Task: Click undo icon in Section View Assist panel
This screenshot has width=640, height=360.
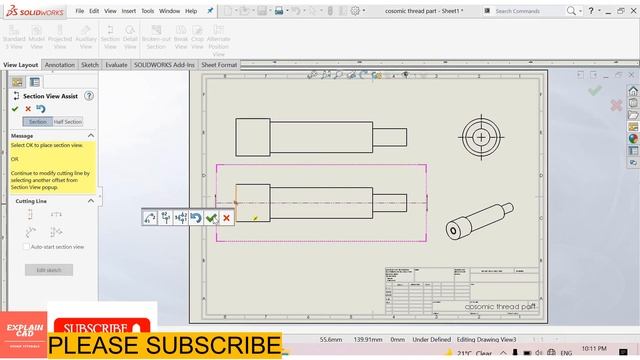Action: (x=41, y=109)
